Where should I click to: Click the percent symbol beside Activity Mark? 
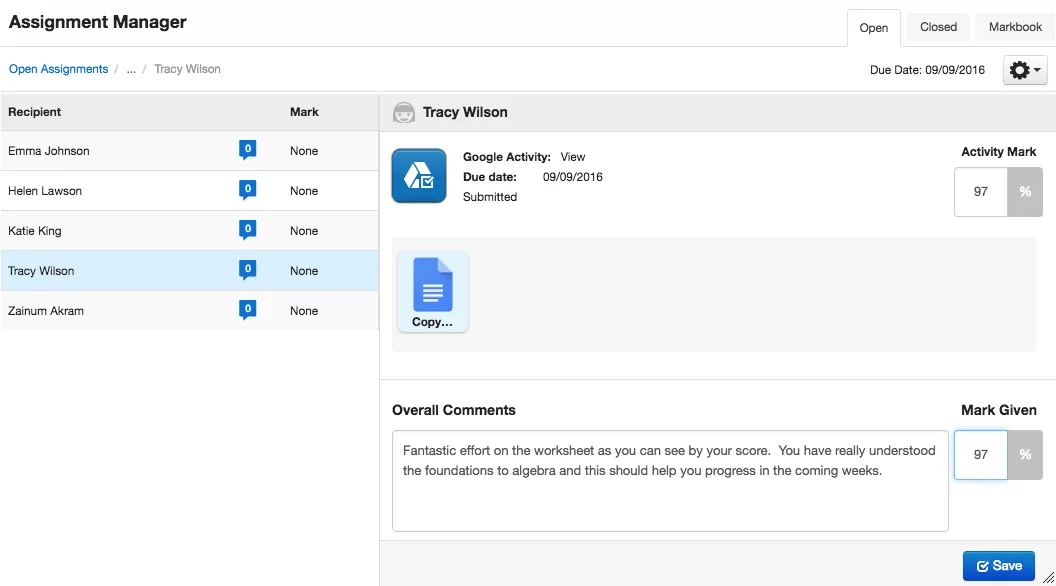point(1025,192)
